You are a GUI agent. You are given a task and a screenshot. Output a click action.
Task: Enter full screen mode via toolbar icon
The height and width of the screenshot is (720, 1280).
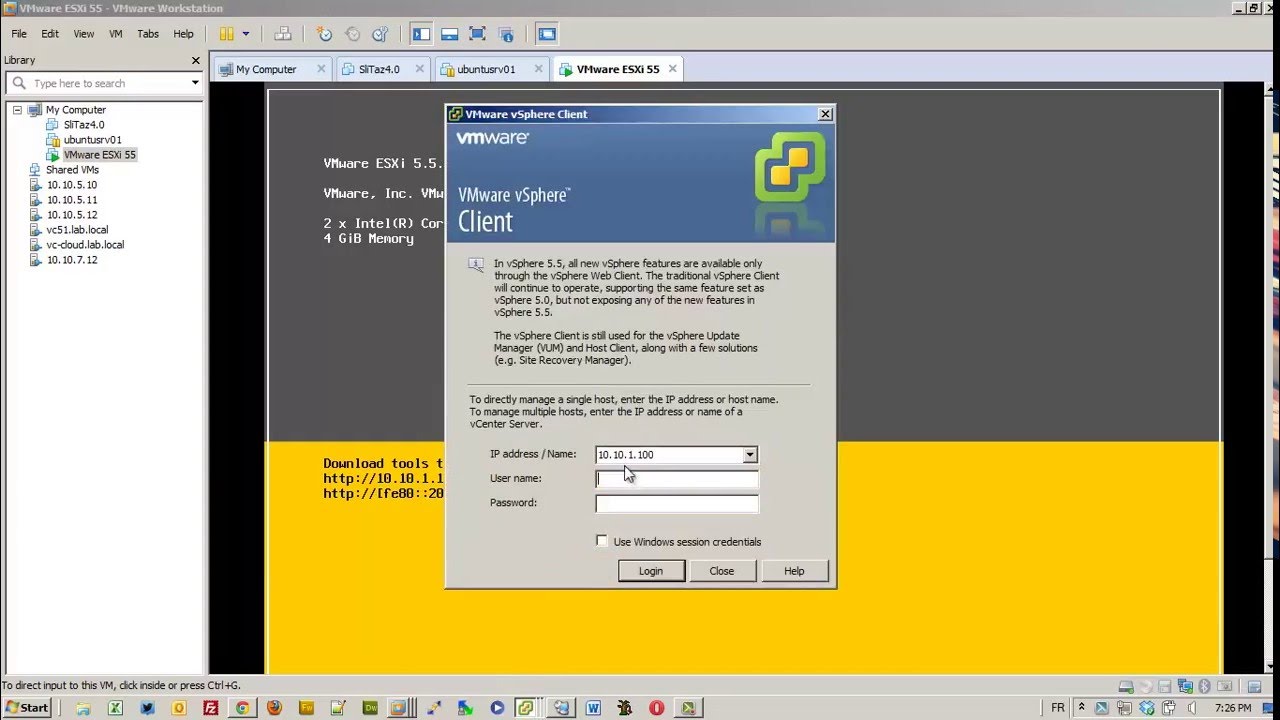pyautogui.click(x=477, y=34)
